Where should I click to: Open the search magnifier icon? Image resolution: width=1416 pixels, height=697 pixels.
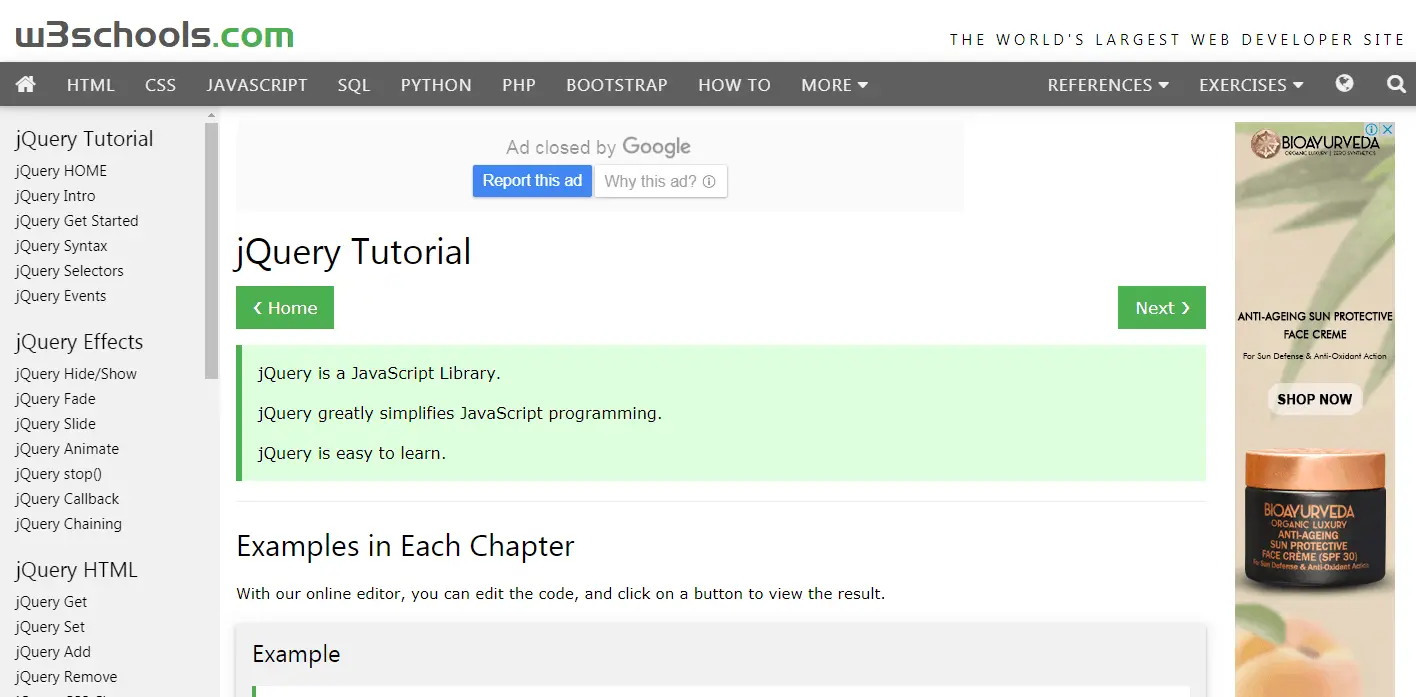coord(1396,84)
